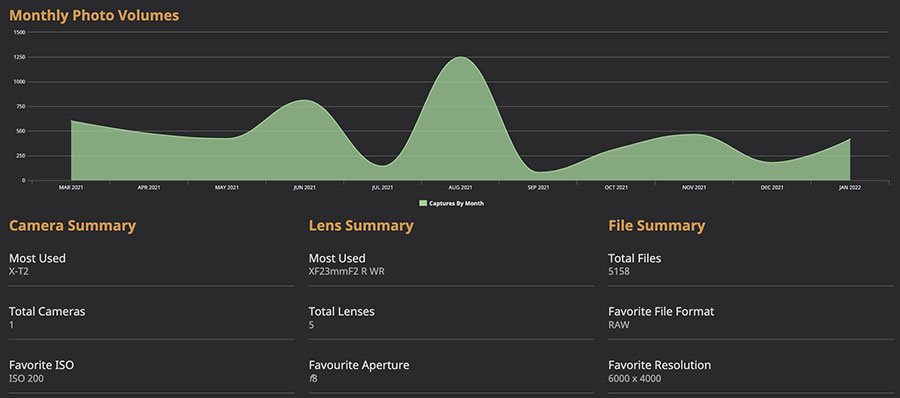
Task: Select the 'File Summary' heading
Action: [x=657, y=226]
